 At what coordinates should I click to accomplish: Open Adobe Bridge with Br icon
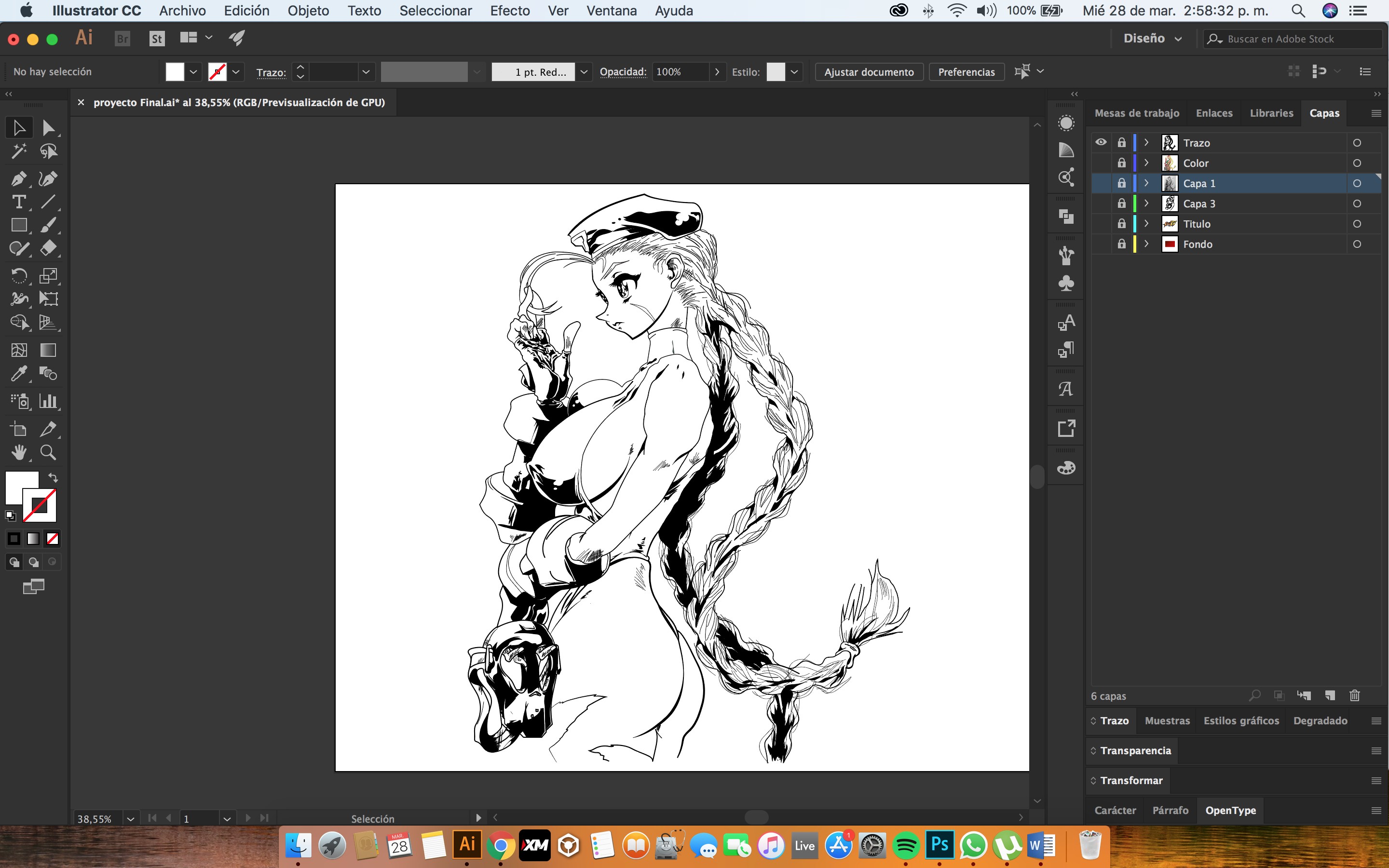pos(122,39)
